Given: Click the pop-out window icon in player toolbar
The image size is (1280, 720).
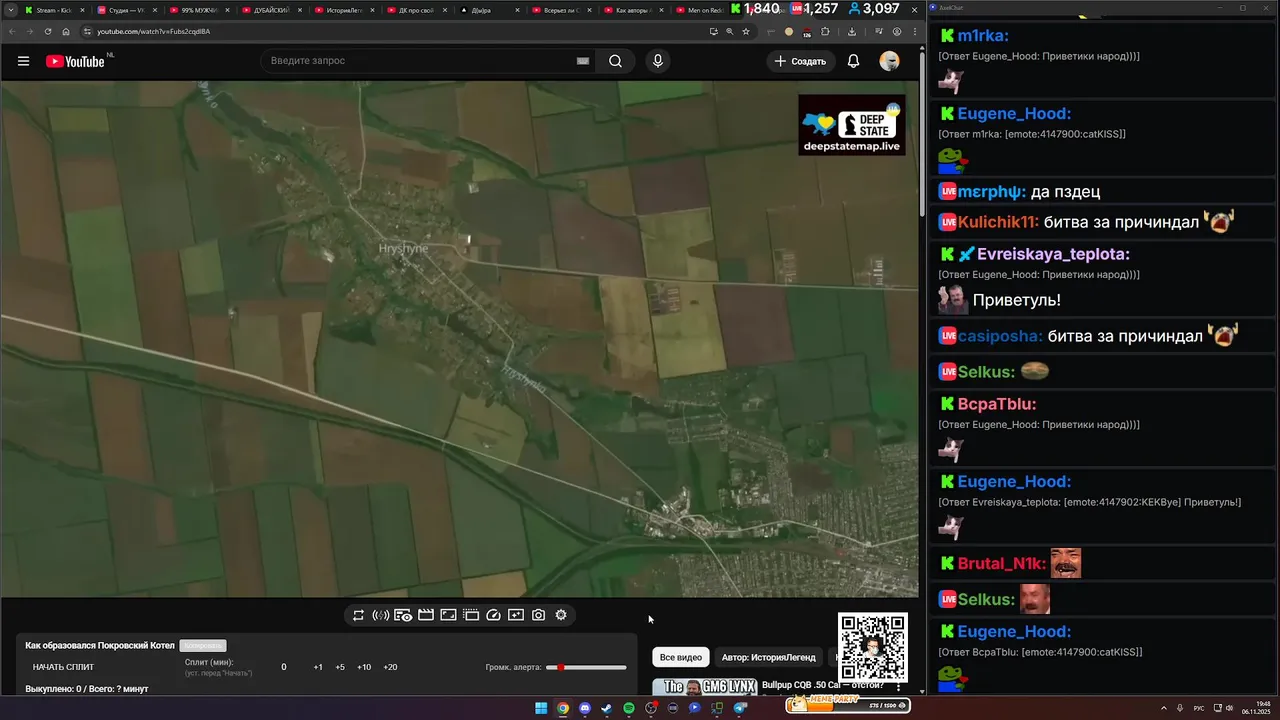Looking at the screenshot, I should click(471, 615).
